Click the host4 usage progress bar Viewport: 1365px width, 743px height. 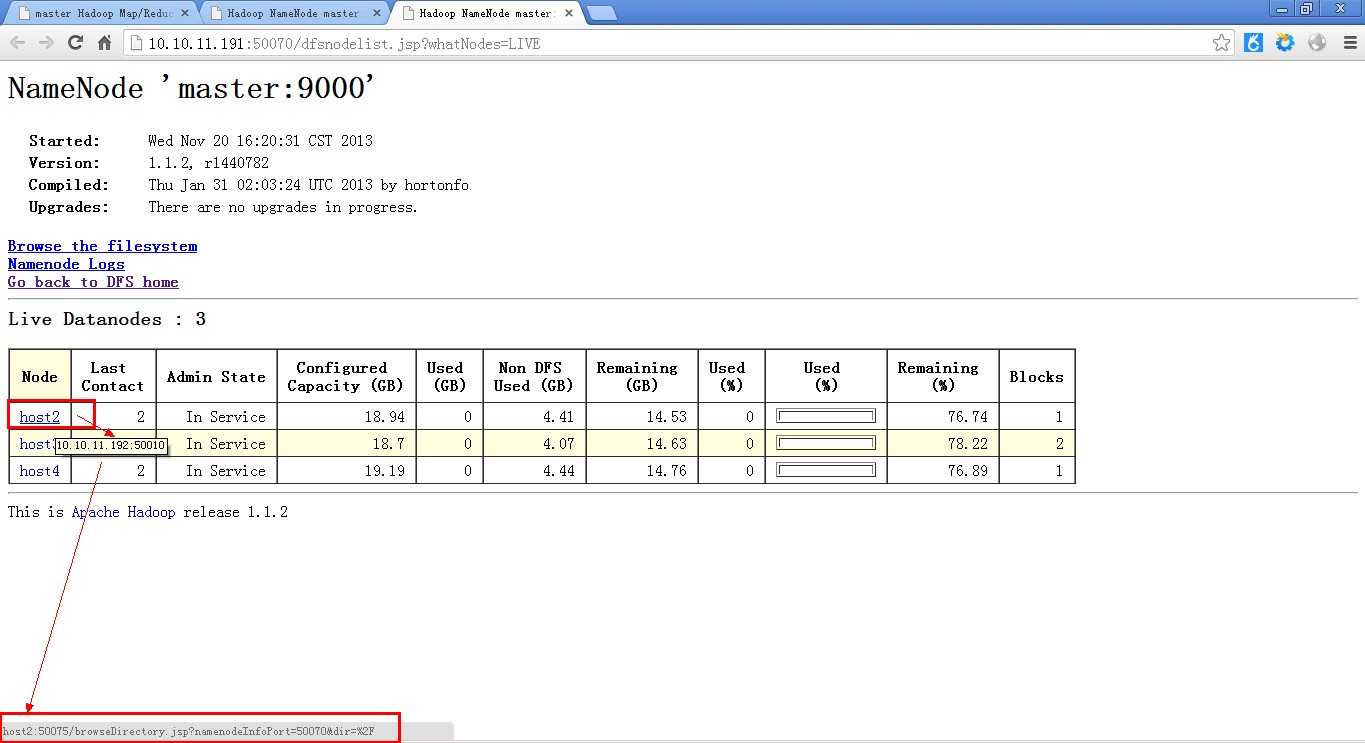(x=826, y=470)
